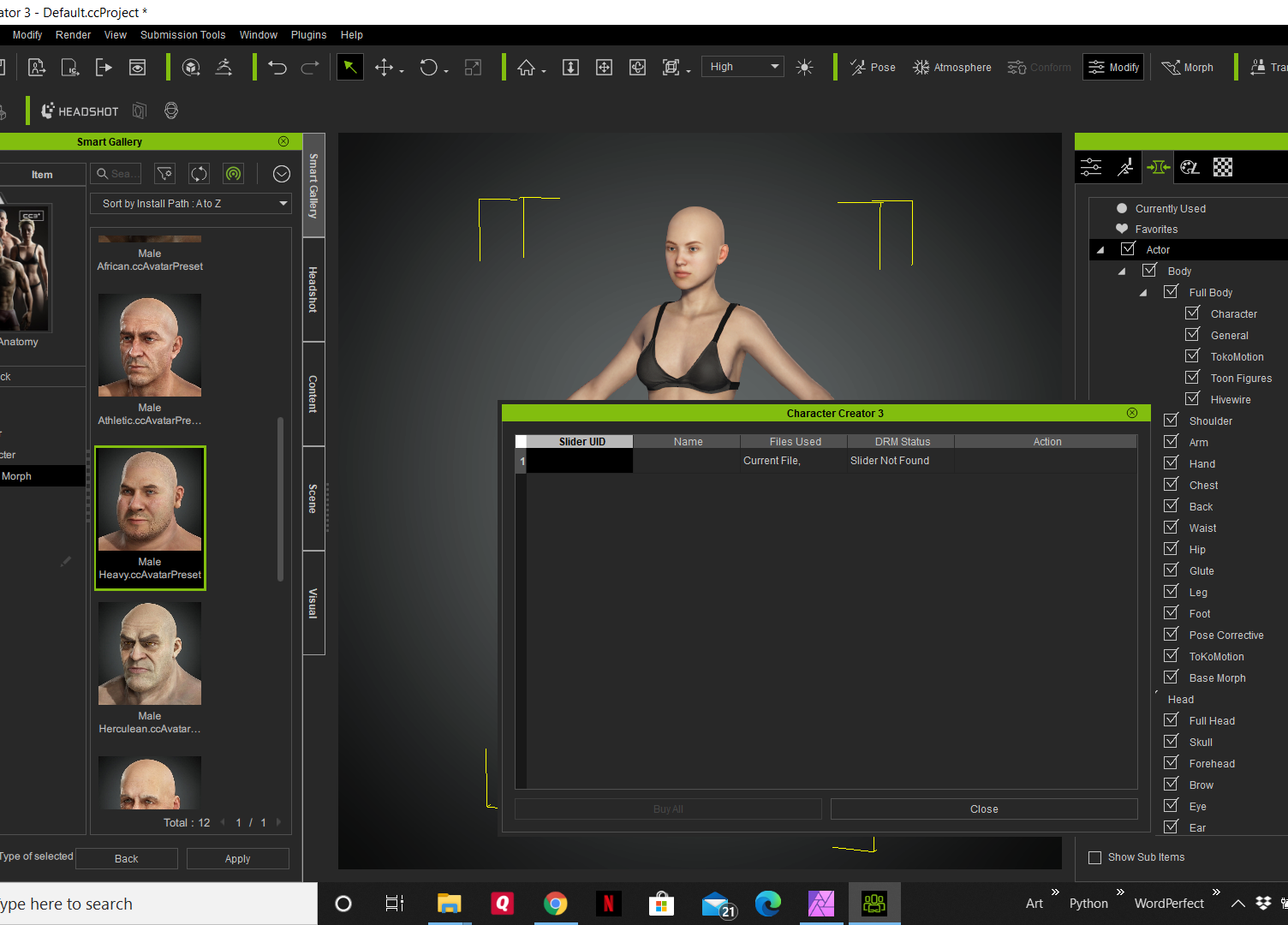Refresh the Smart Gallery content
The width and height of the screenshot is (1288, 925).
199,174
